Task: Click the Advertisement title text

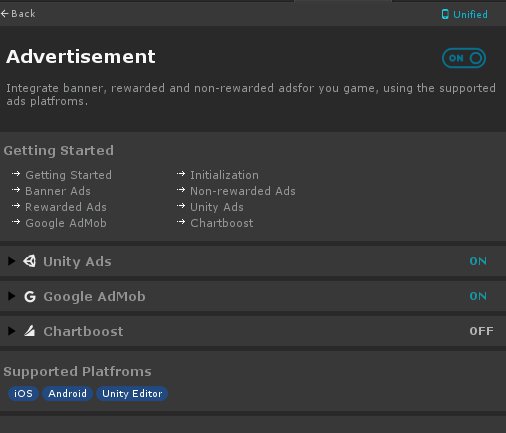Action: (x=81, y=56)
